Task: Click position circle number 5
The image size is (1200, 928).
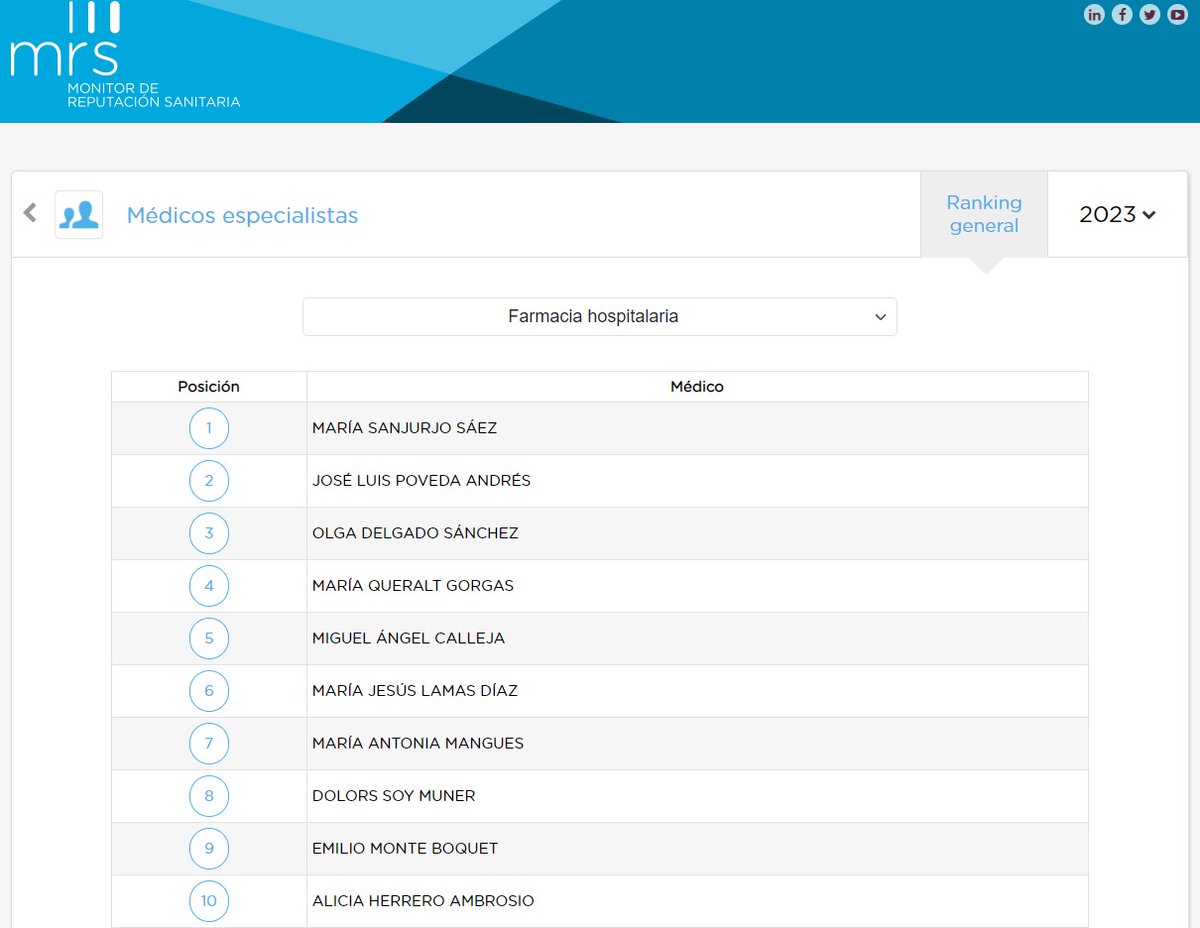Action: pos(209,638)
